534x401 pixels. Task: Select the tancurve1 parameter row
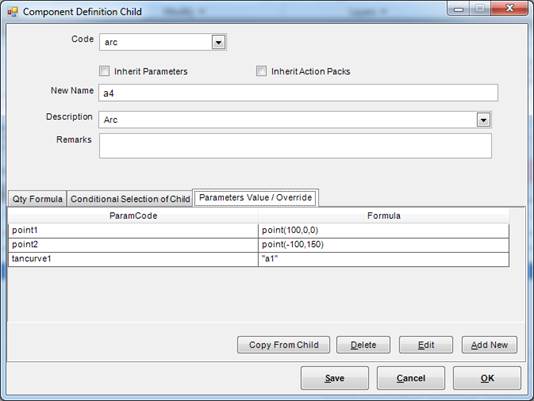(x=259, y=259)
